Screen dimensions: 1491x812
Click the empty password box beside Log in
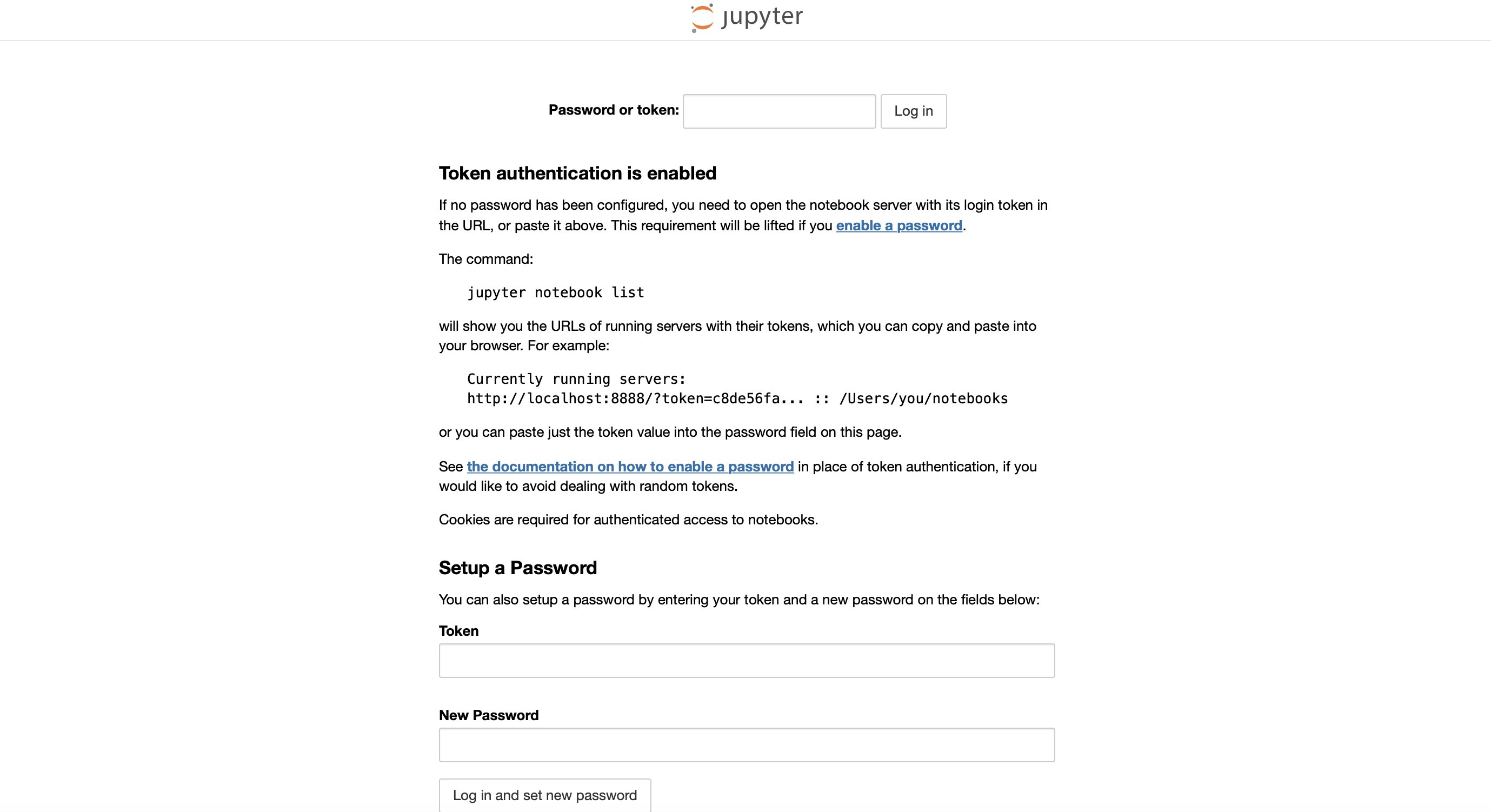point(778,111)
